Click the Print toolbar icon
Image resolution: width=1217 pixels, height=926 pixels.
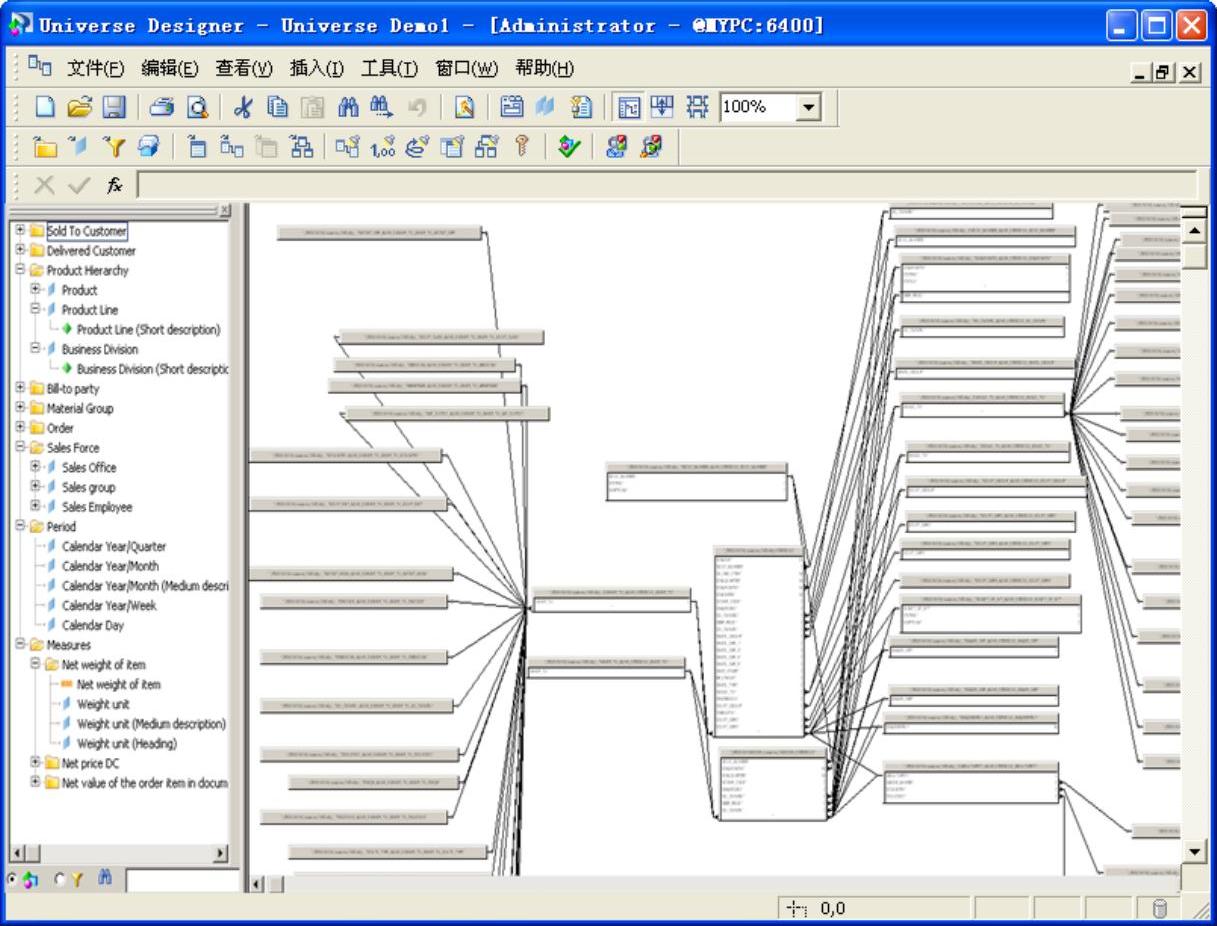161,106
